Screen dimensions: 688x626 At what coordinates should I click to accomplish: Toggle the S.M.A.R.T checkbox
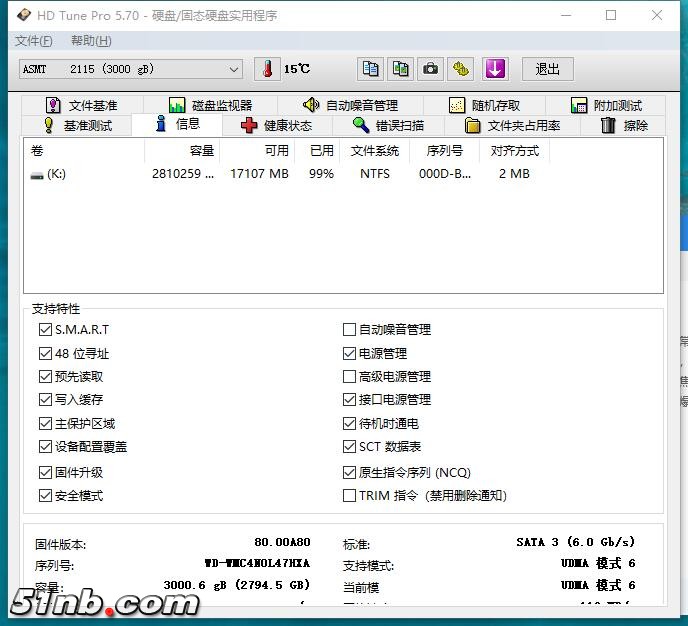point(45,329)
